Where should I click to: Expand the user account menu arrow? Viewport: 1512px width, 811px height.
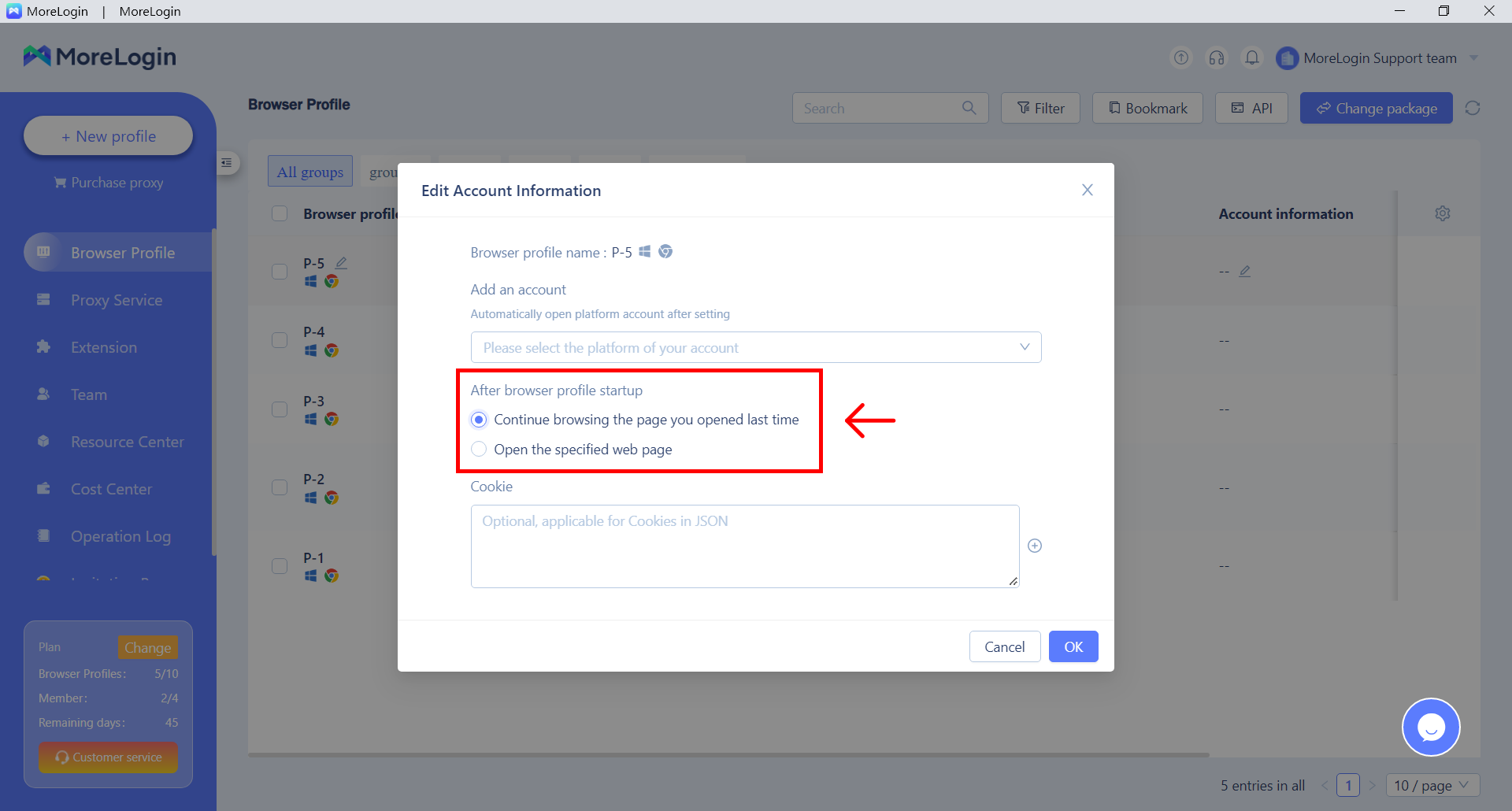click(x=1474, y=57)
